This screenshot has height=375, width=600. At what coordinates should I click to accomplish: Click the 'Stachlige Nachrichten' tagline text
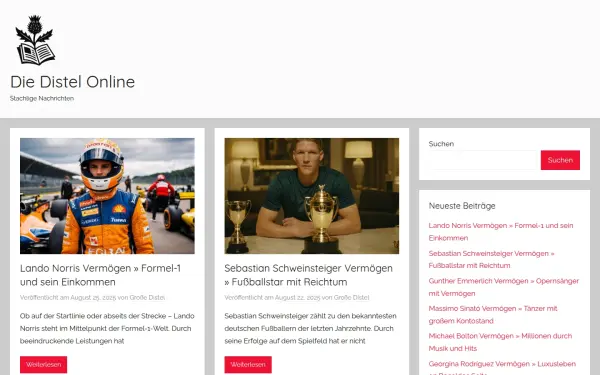tap(42, 98)
